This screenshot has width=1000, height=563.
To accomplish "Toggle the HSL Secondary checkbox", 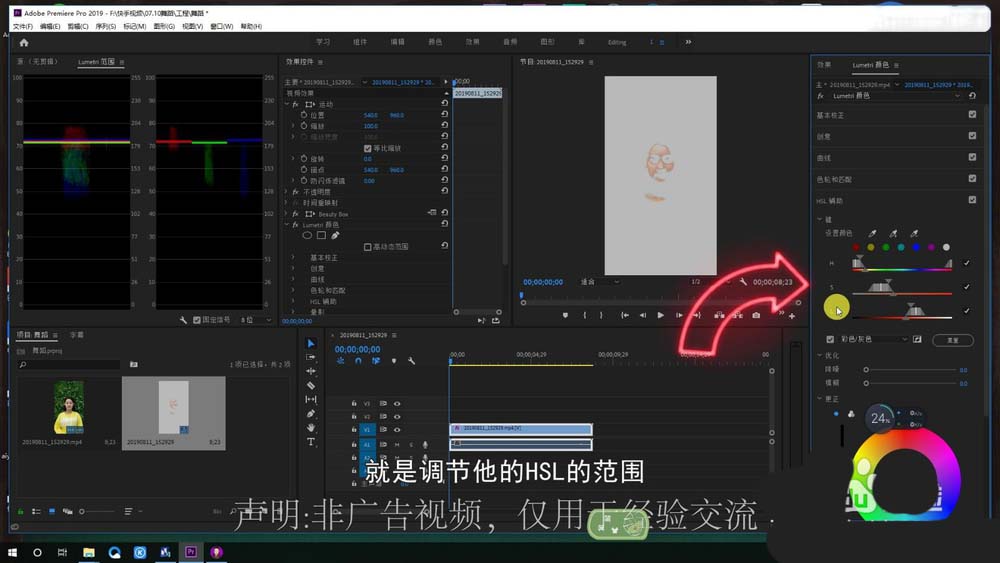I will pyautogui.click(x=972, y=200).
